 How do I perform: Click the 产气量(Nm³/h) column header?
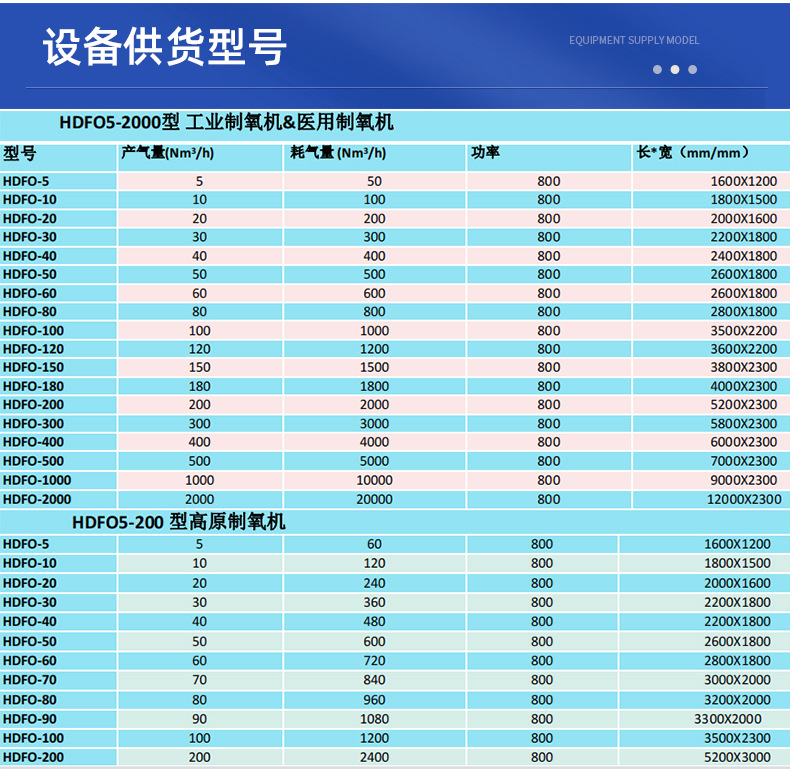(167, 152)
